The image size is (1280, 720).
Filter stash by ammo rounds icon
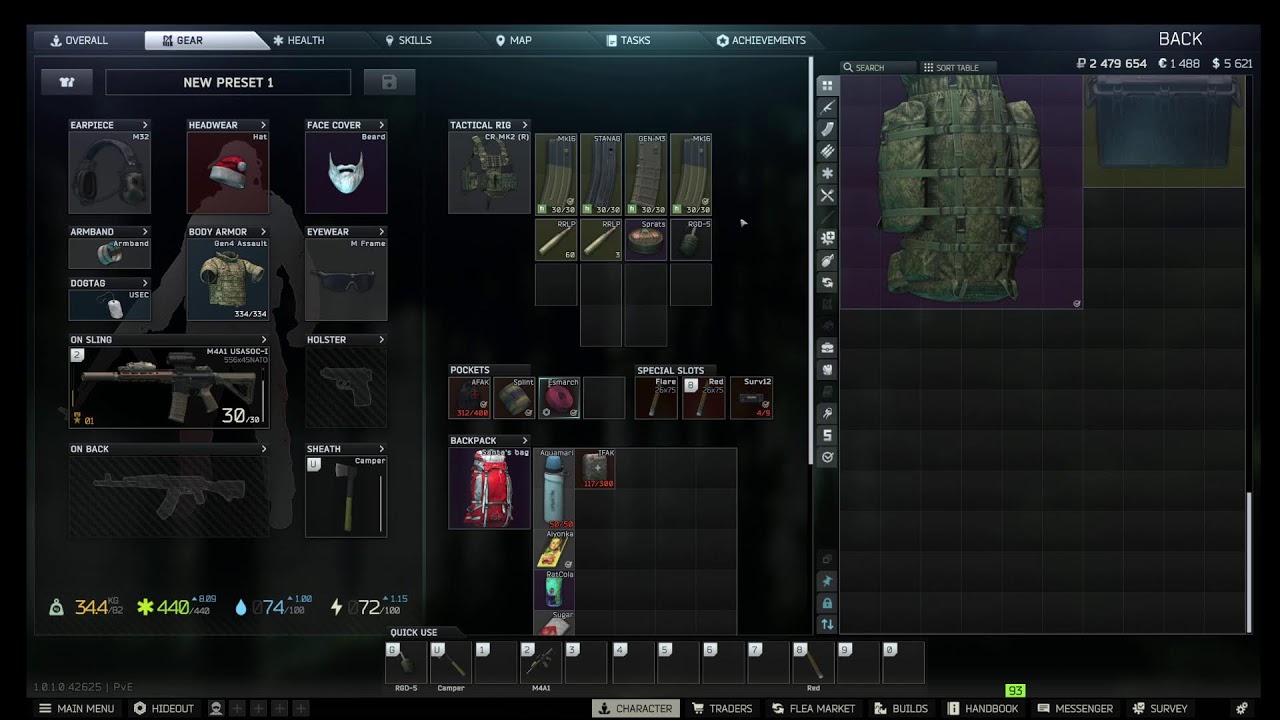pos(827,151)
